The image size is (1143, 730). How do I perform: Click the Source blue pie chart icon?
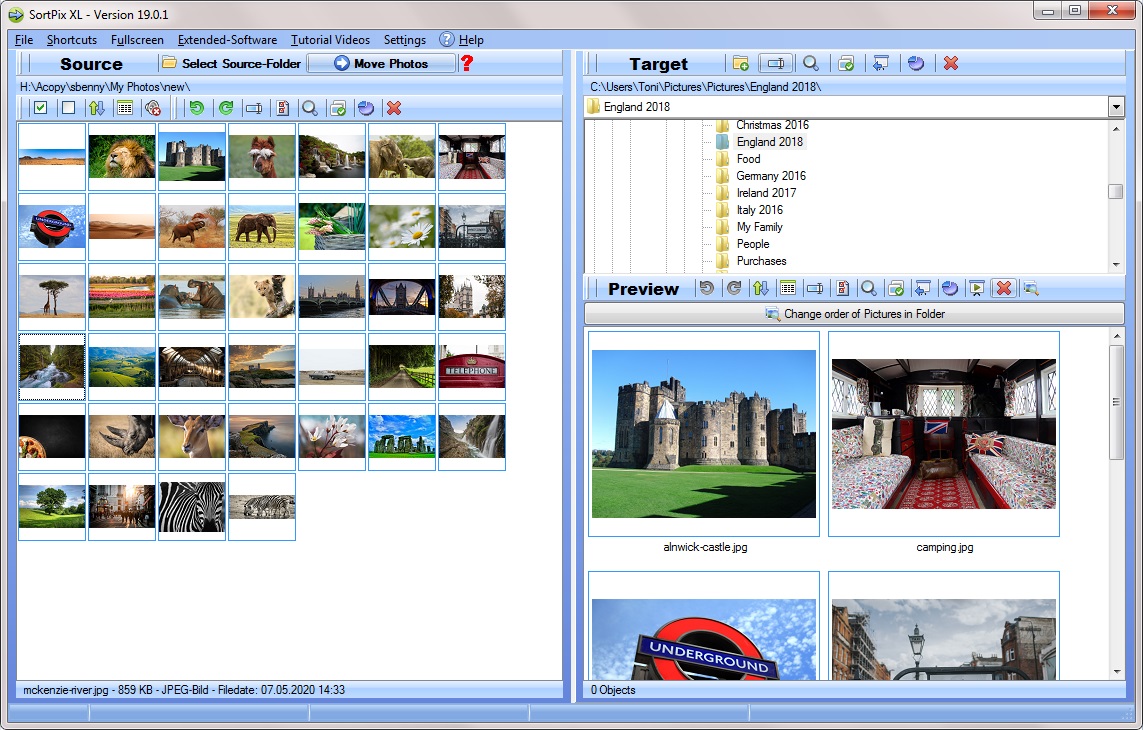(x=366, y=108)
